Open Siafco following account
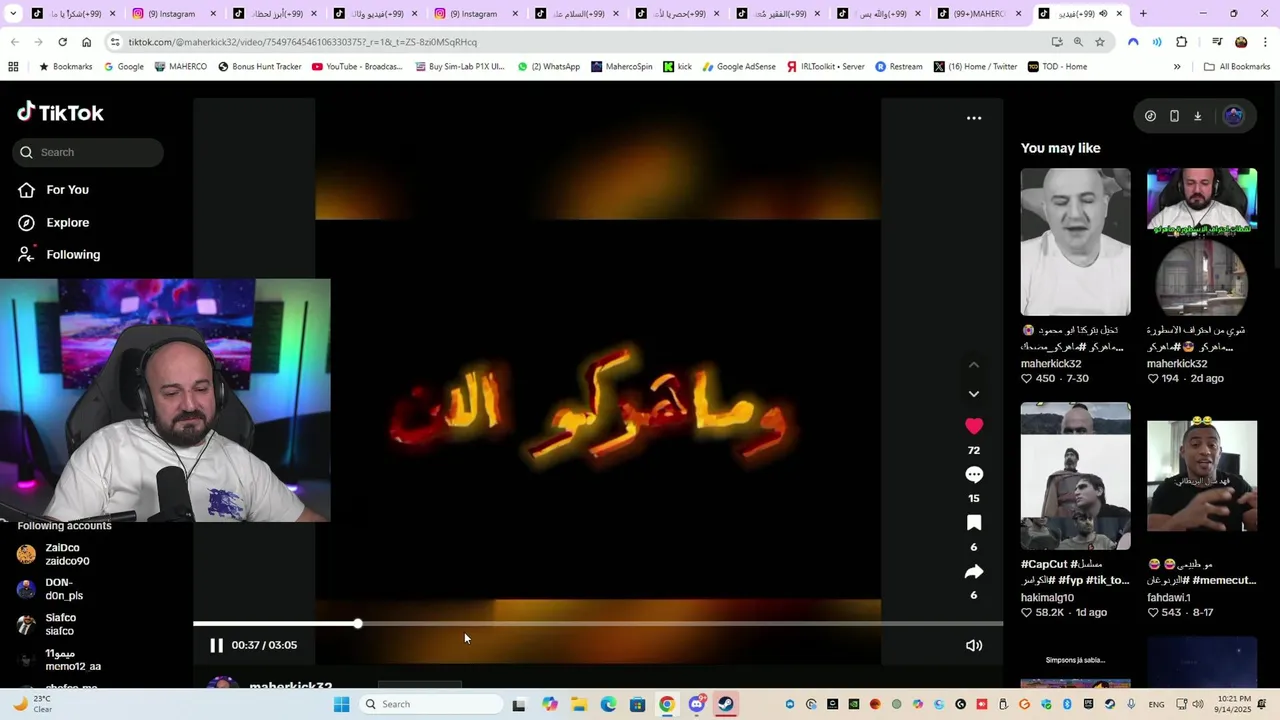Viewport: 1280px width, 720px height. click(60, 625)
